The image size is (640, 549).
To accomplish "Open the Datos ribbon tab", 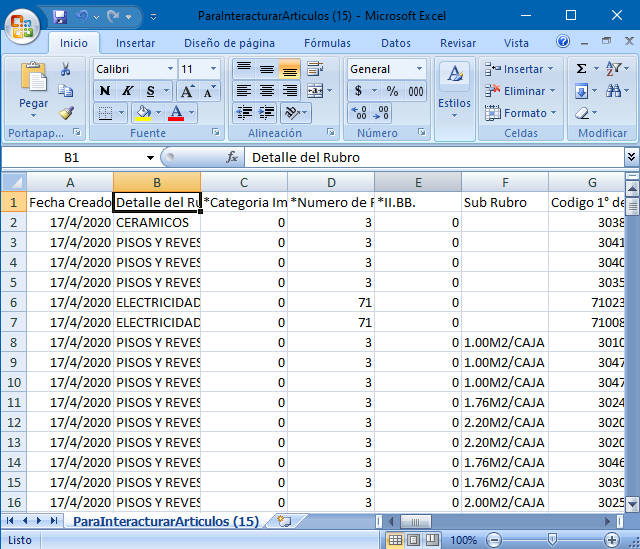I will click(x=396, y=43).
